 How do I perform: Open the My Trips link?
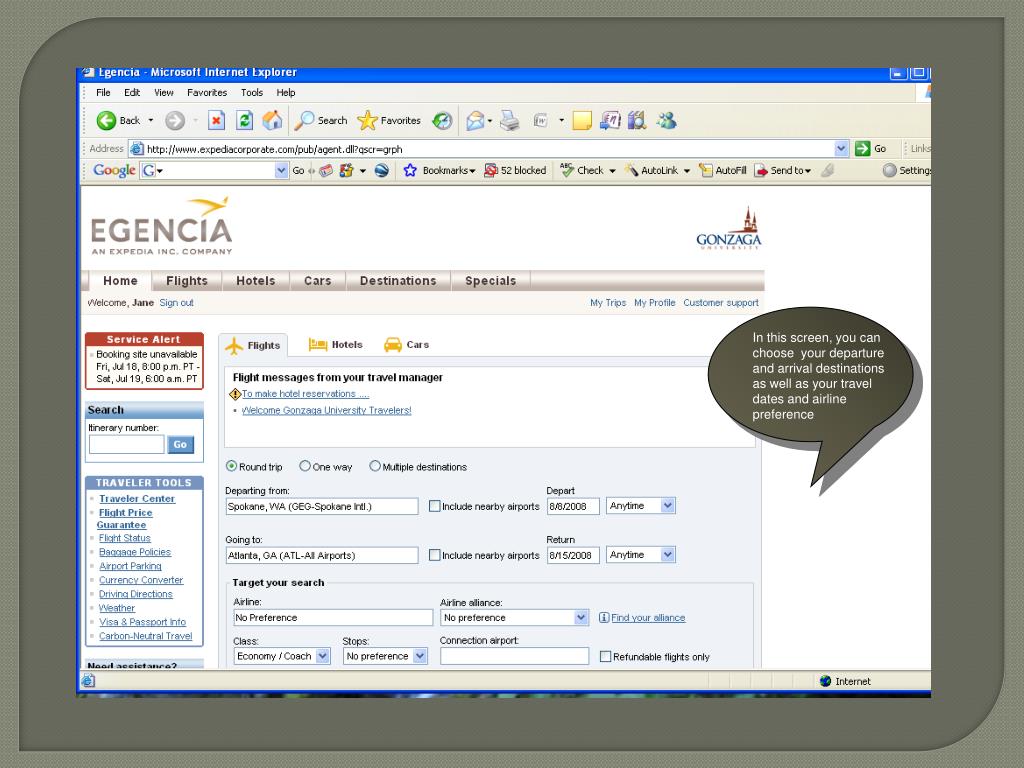608,302
